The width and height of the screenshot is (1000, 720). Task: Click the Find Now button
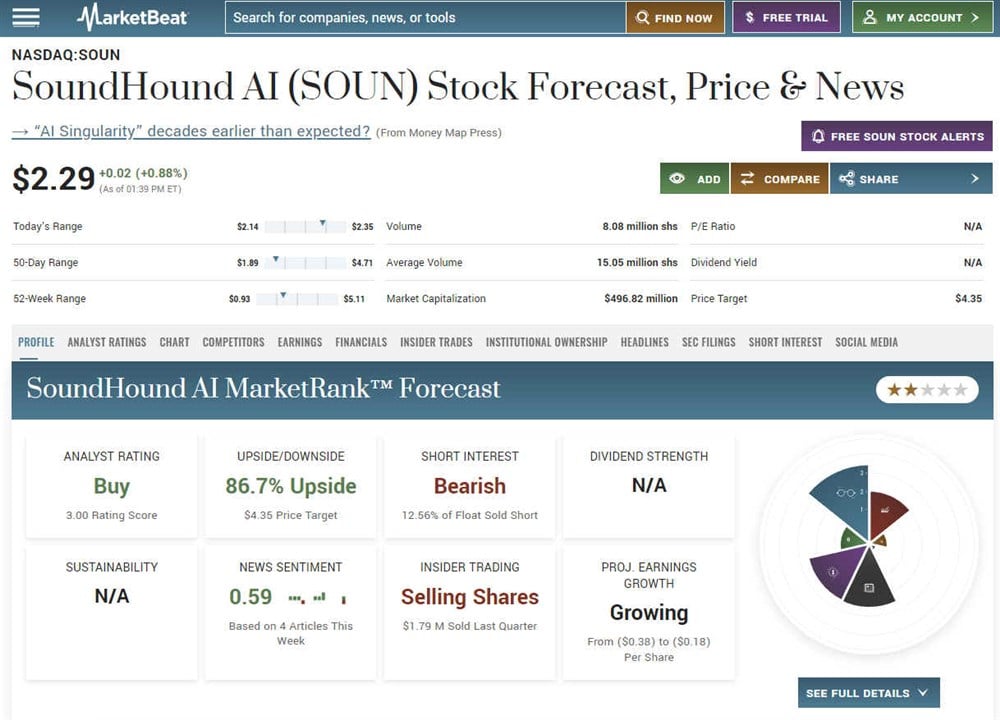coord(675,17)
